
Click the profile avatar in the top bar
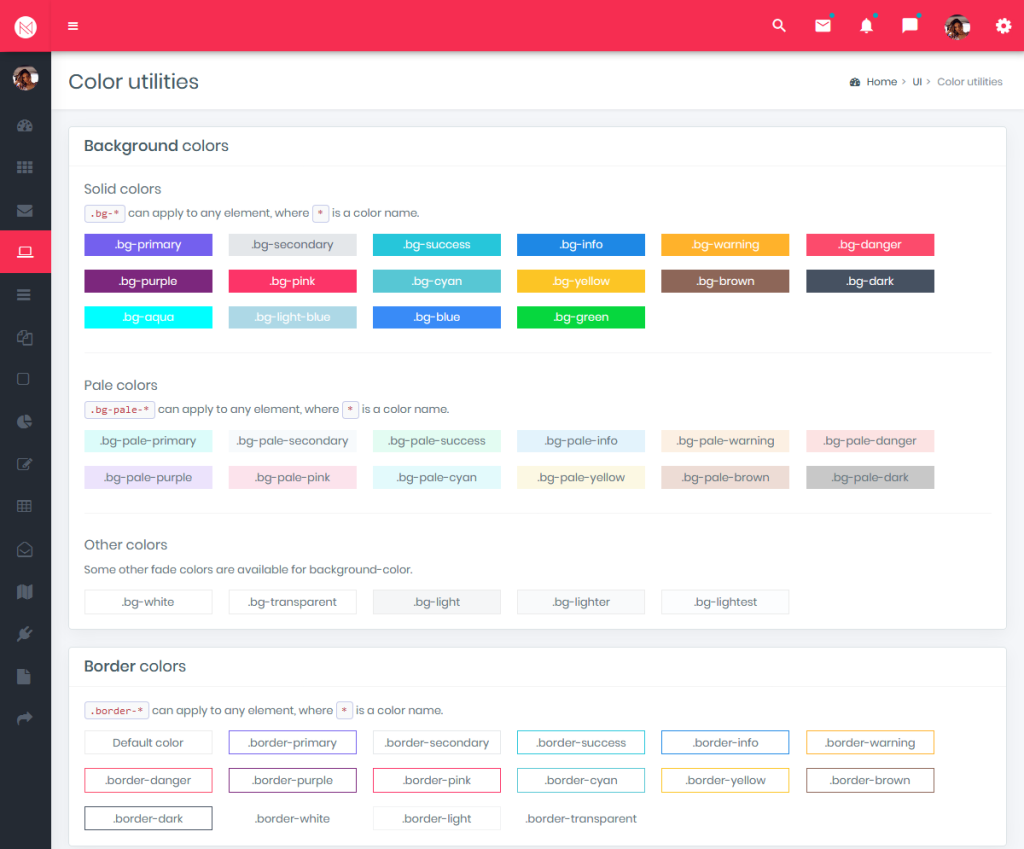click(956, 26)
